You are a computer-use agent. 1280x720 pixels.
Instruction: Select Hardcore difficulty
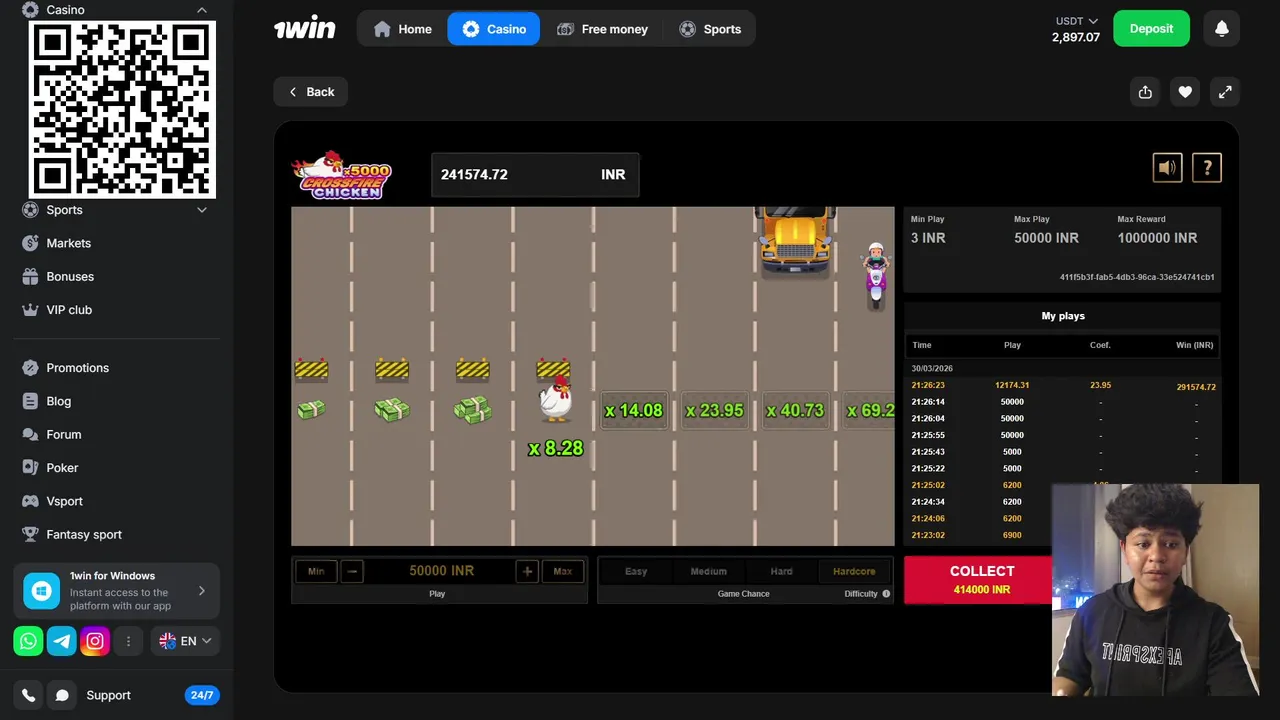[854, 572]
